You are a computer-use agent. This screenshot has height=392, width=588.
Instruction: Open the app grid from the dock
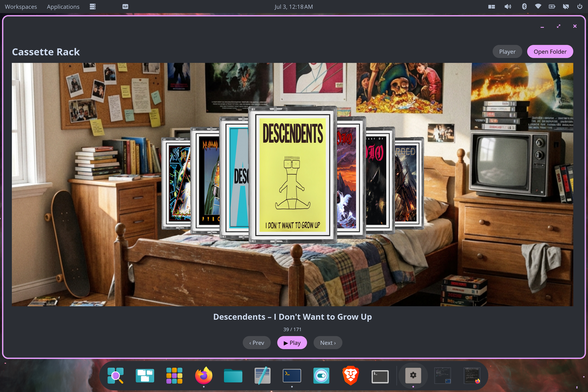tap(174, 375)
